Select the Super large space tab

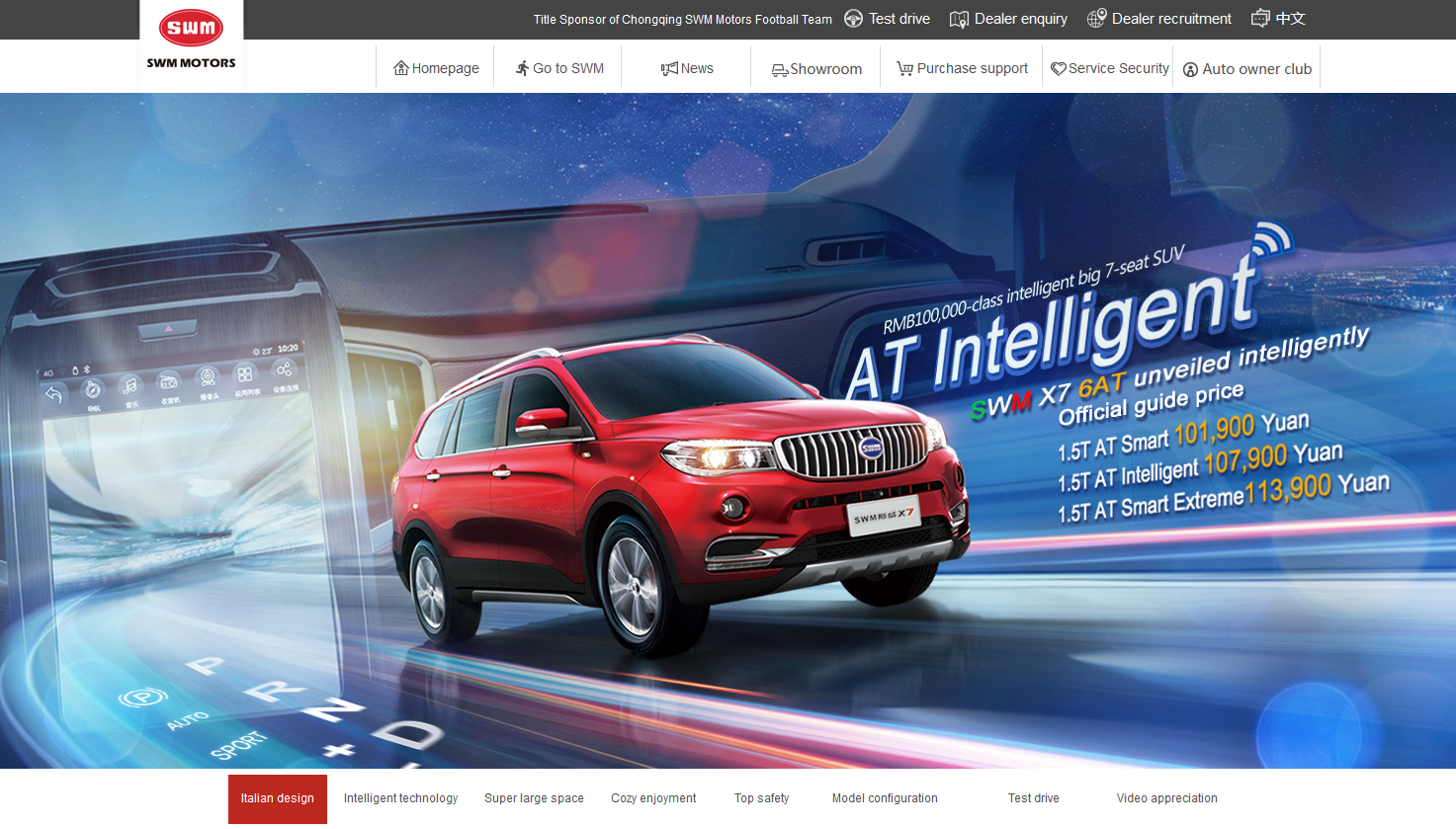534,798
